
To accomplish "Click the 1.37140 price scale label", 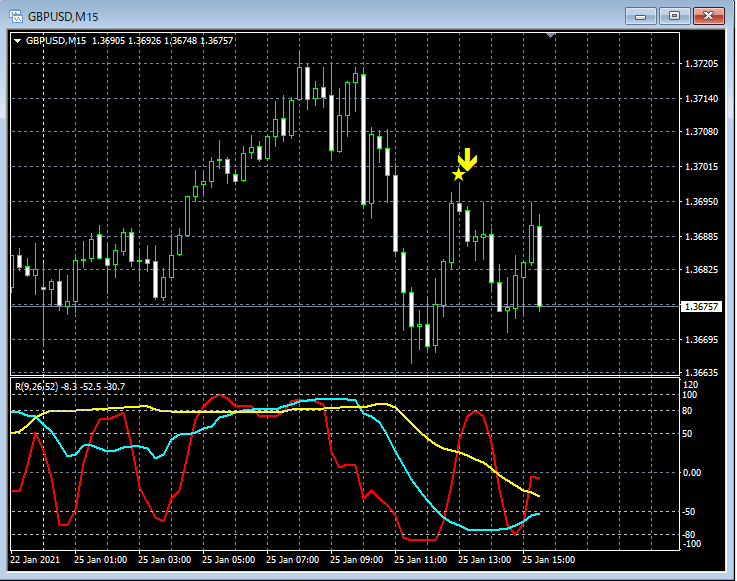I will point(702,98).
